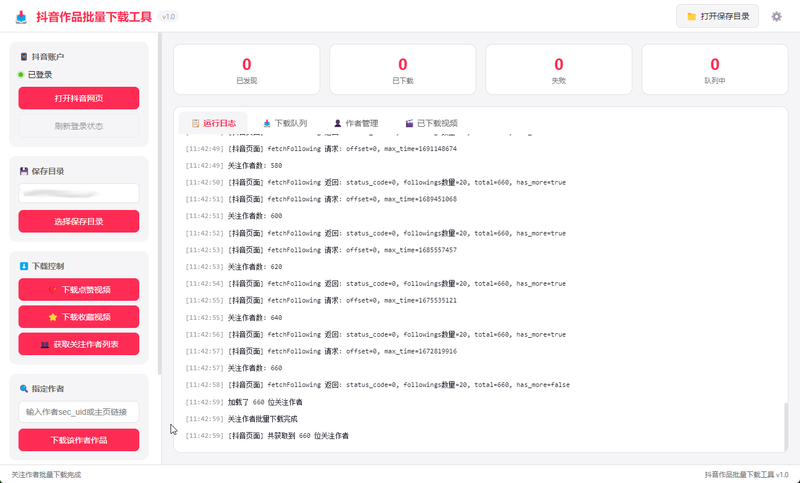Click the star icon on 下载收藏视频

[52, 317]
